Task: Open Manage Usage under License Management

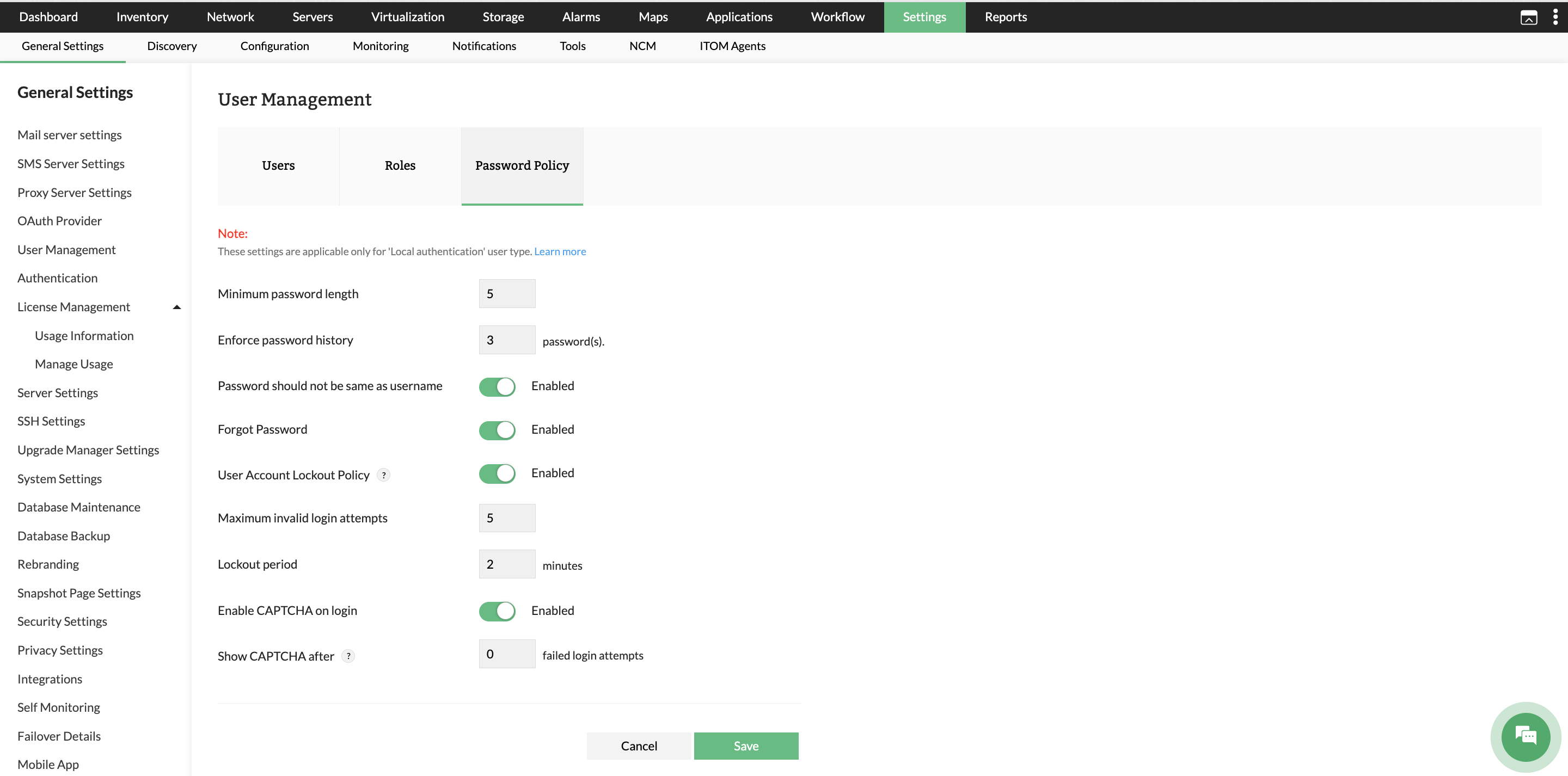Action: point(73,364)
